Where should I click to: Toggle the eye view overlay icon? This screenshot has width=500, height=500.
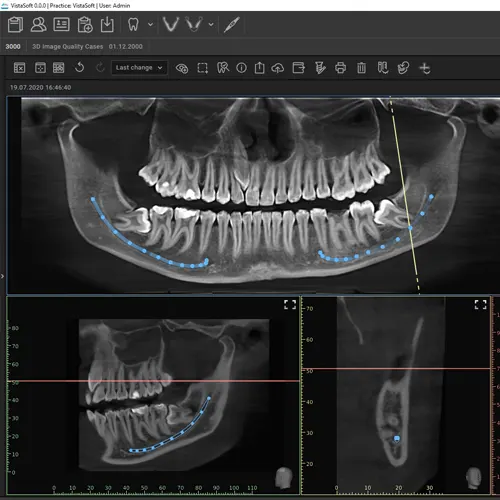pyautogui.click(x=182, y=68)
